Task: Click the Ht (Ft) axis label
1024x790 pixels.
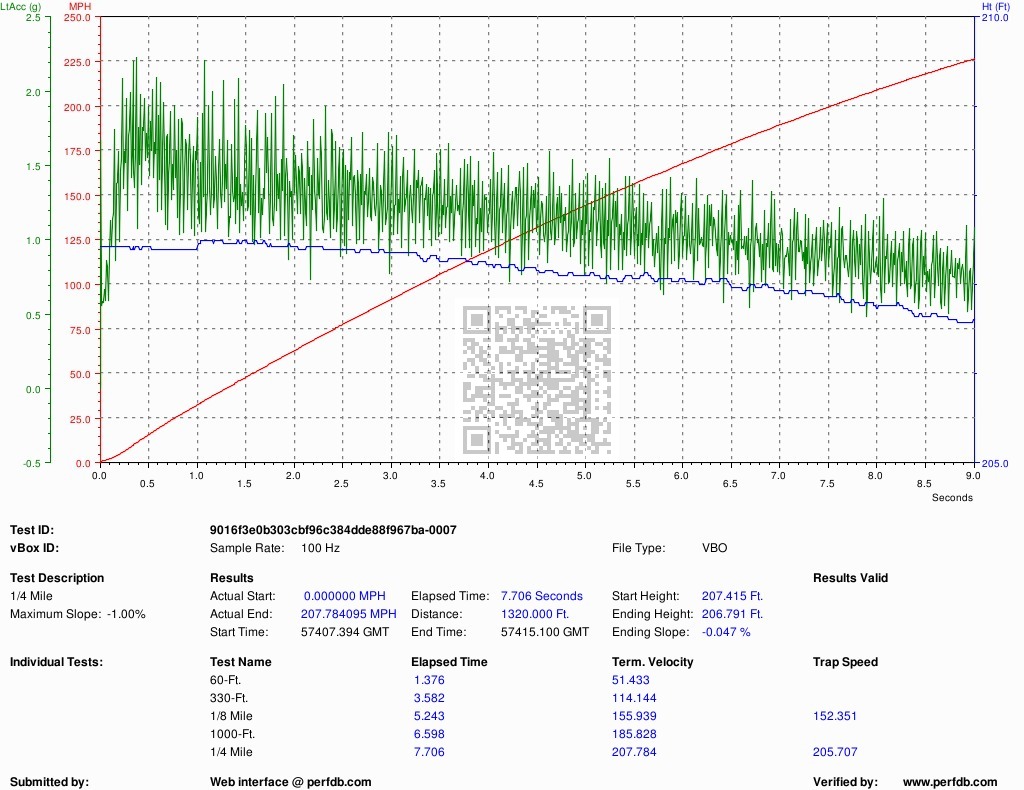Action: [995, 7]
